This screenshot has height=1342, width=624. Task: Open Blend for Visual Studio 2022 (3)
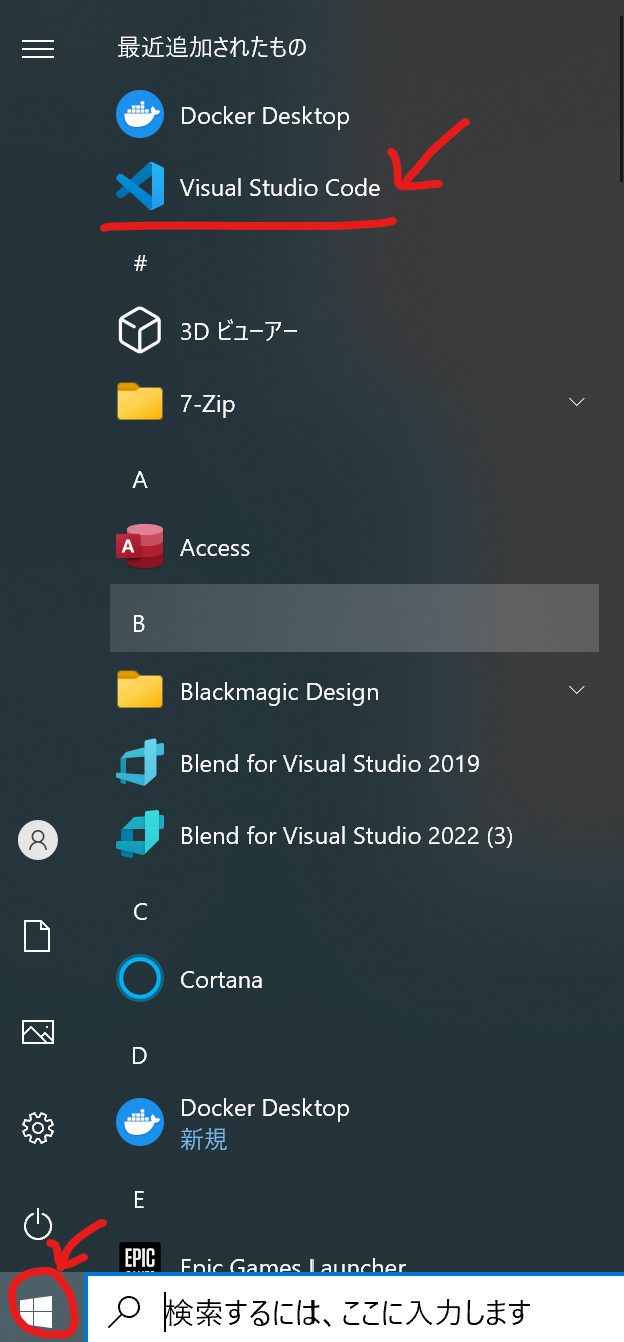(x=345, y=836)
